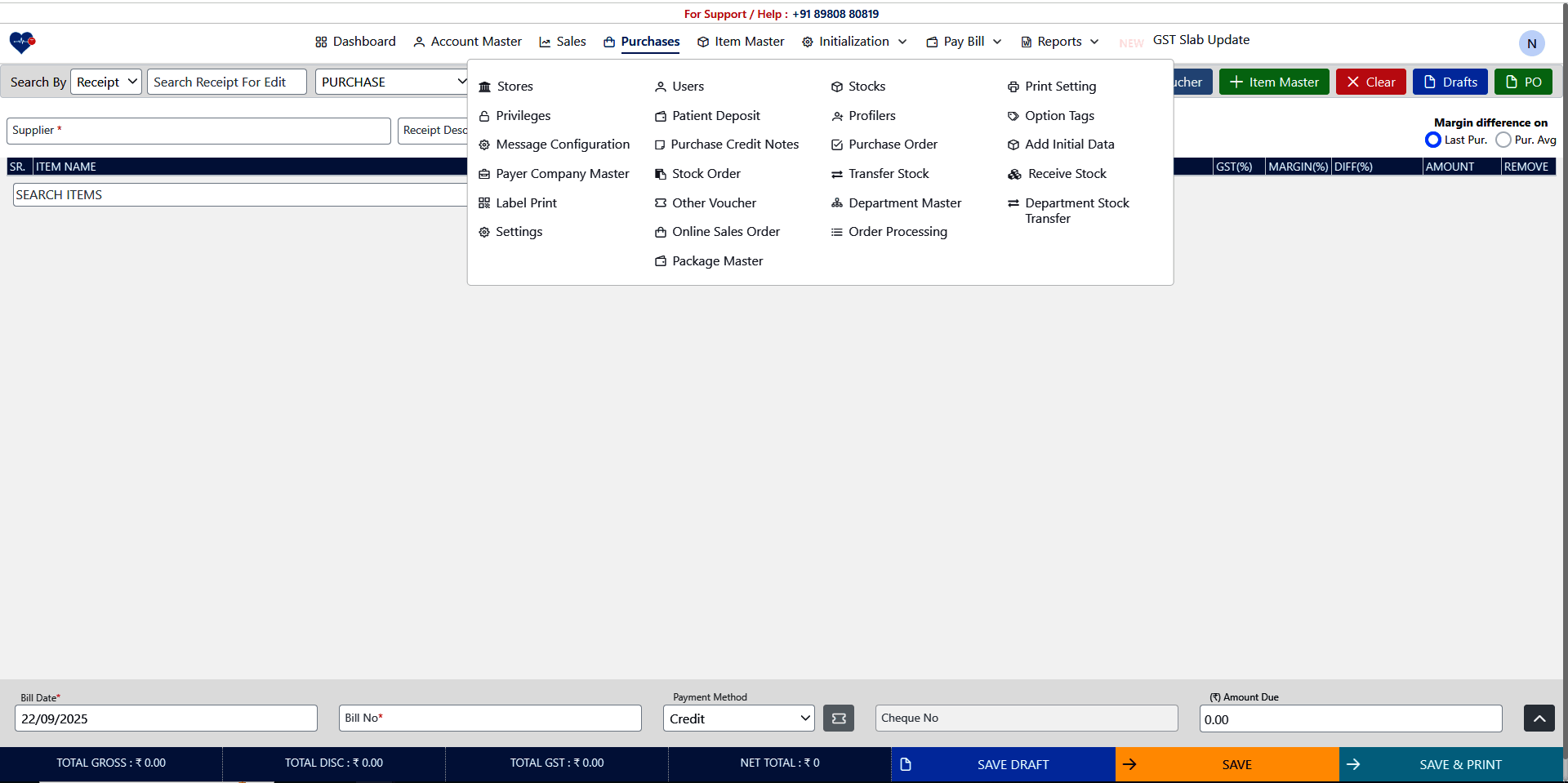Click the Save Draft document icon

point(906,764)
